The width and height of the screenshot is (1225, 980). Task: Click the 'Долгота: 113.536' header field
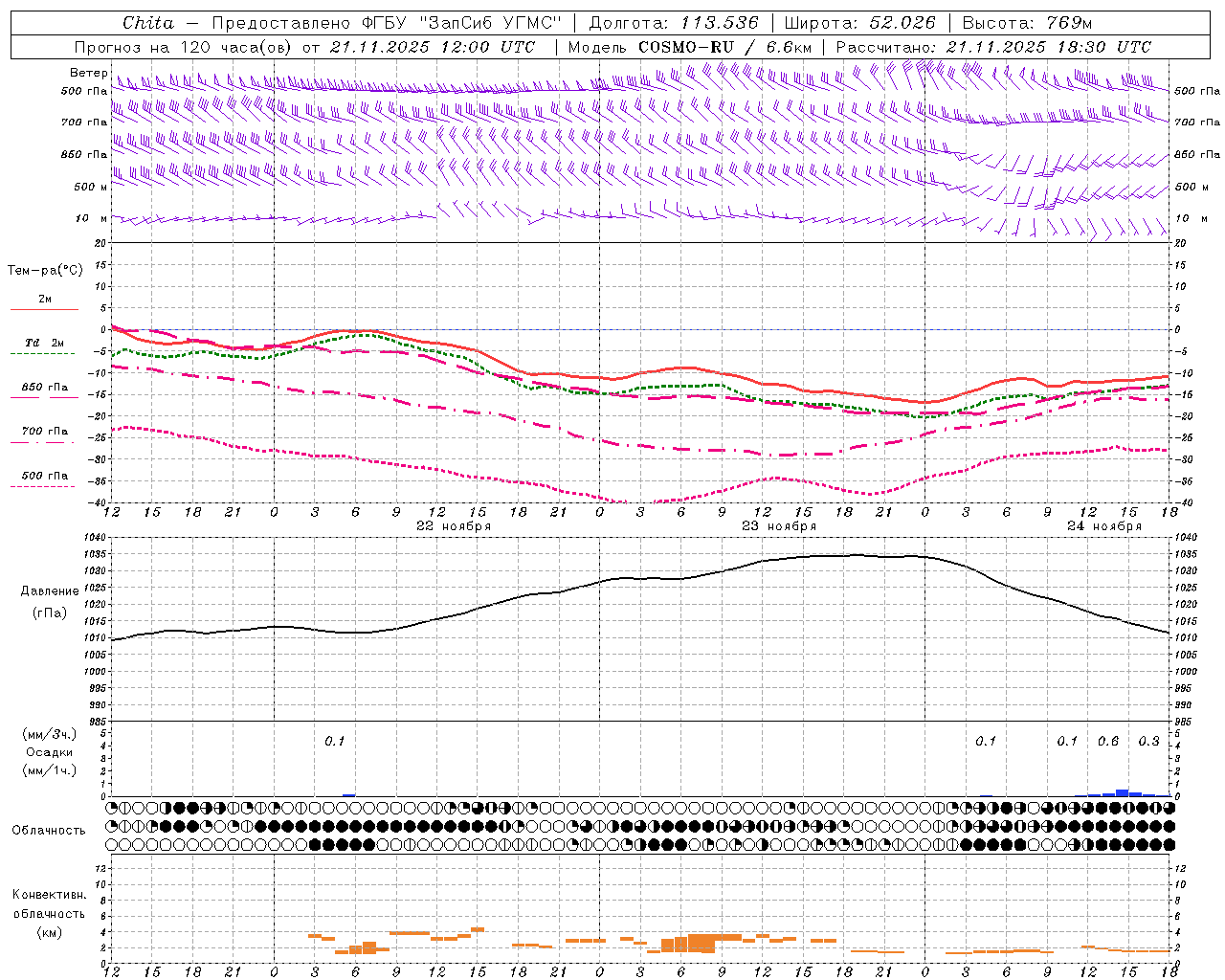(x=674, y=23)
